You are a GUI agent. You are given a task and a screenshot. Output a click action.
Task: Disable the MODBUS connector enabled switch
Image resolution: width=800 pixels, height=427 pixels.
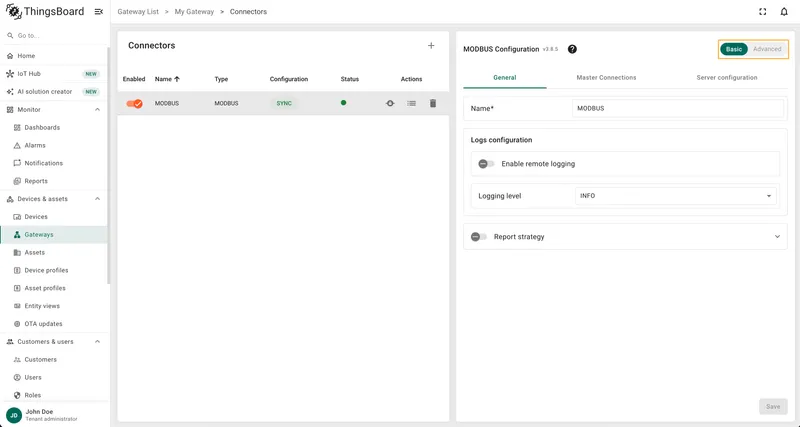click(135, 104)
